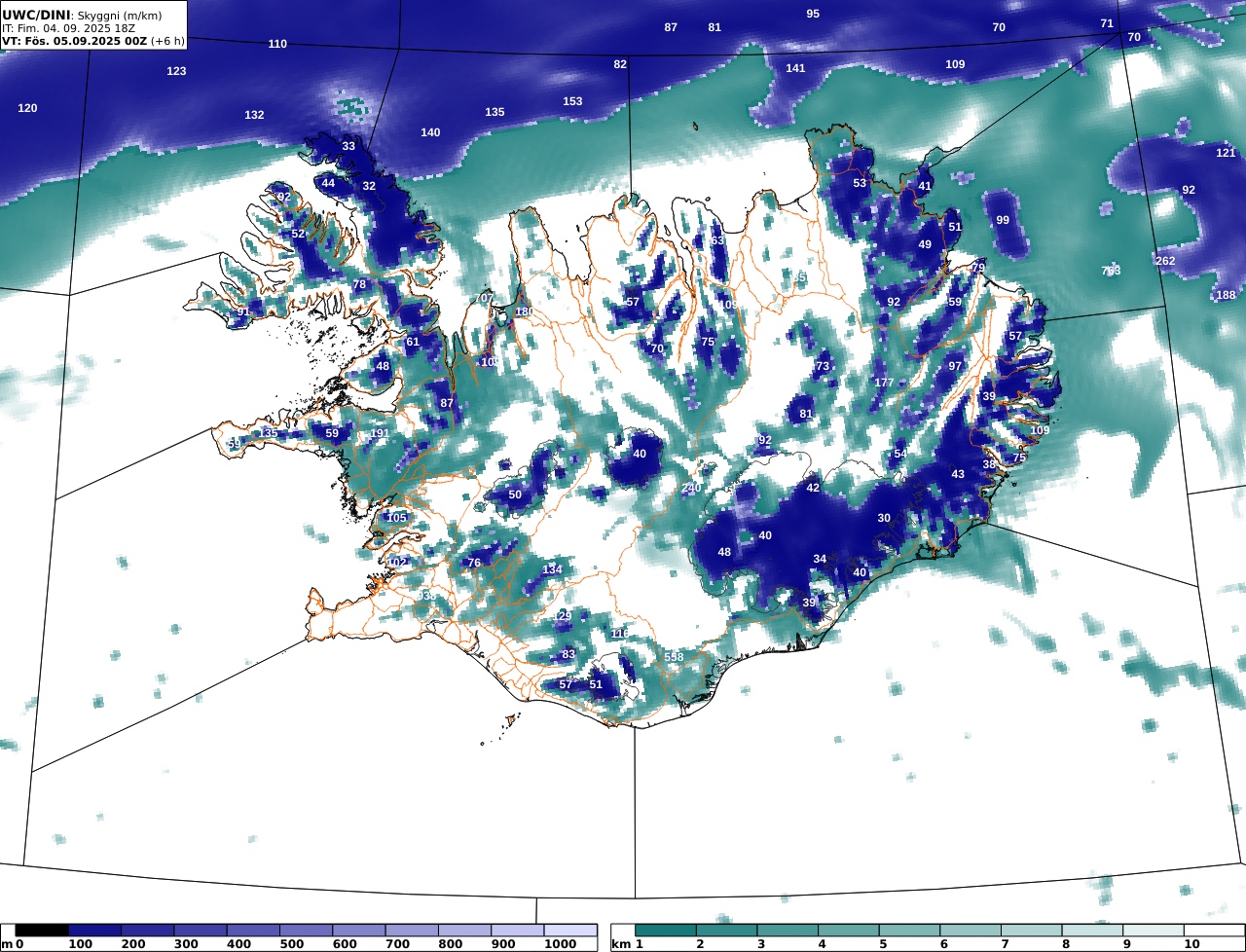Click visibility value 240 in central Iceland
This screenshot has height=952, width=1246.
(x=691, y=488)
